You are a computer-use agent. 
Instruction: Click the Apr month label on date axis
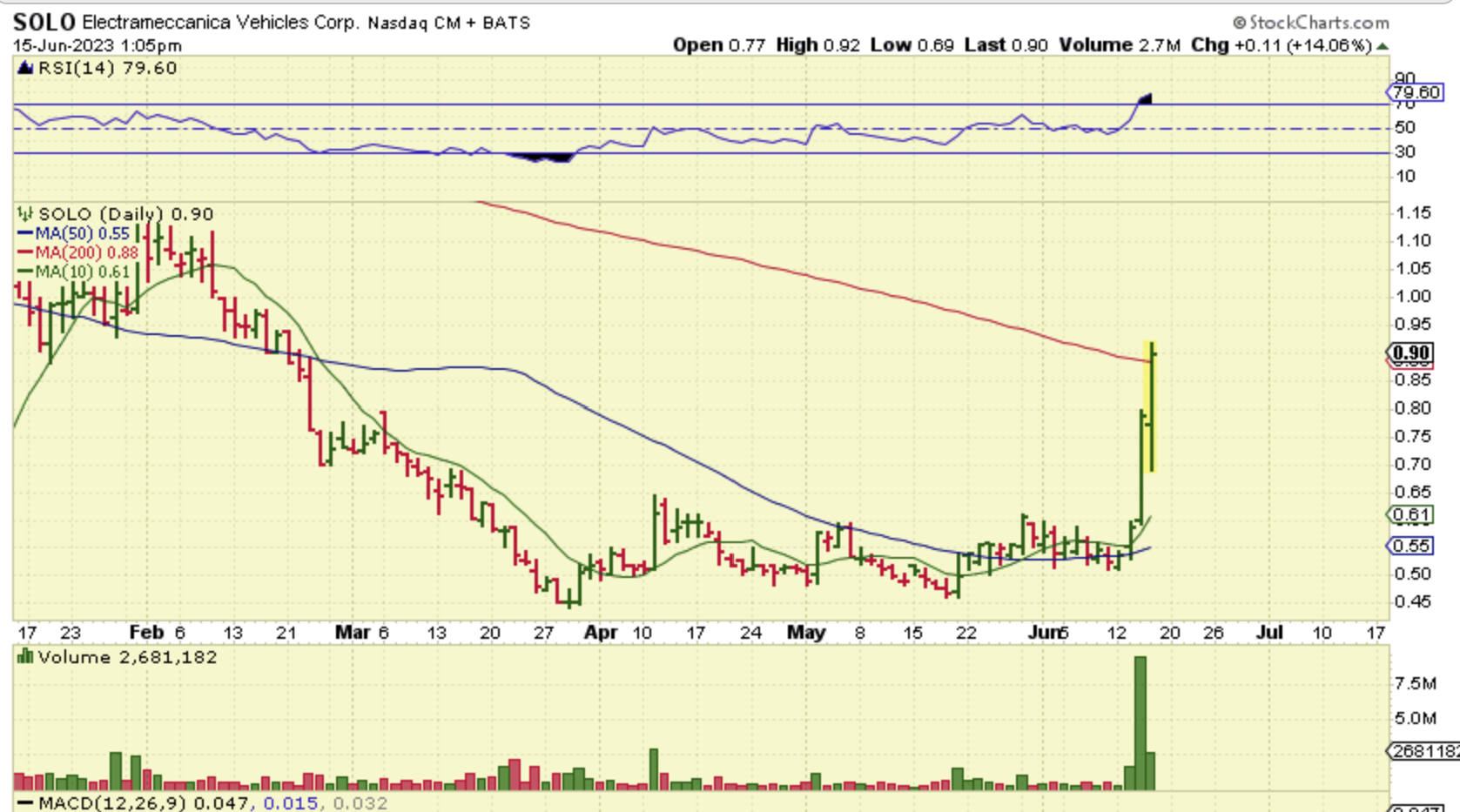tap(601, 633)
